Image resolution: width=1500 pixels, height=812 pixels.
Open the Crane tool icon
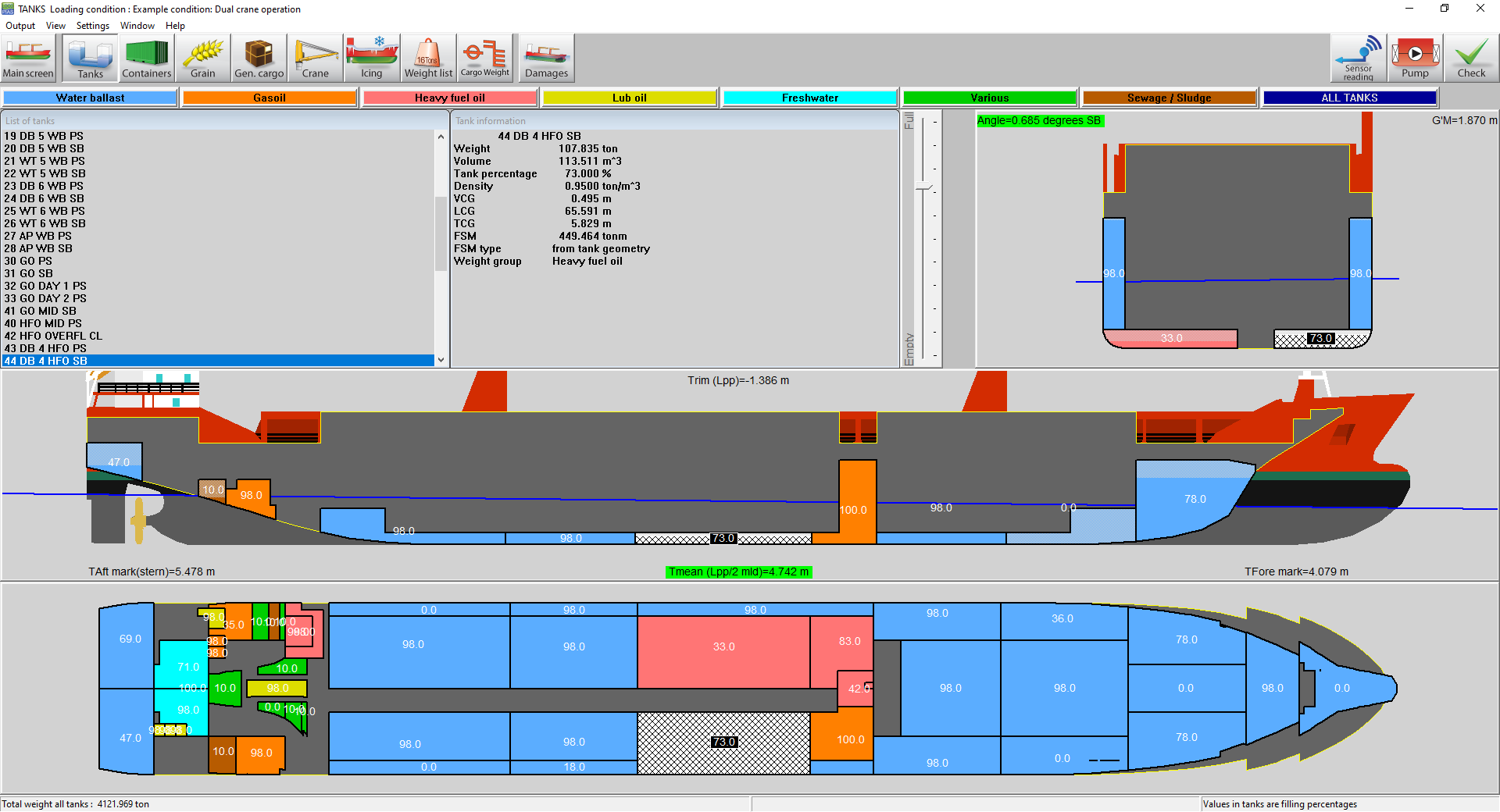(316, 59)
